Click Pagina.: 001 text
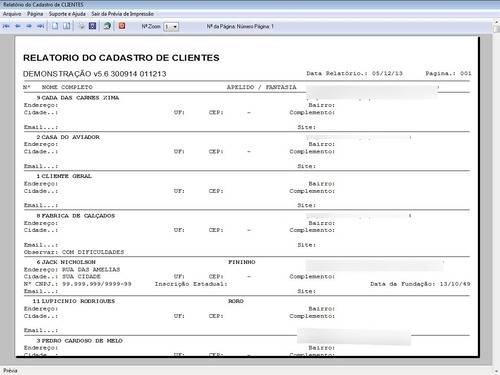The image size is (500, 375). click(448, 73)
